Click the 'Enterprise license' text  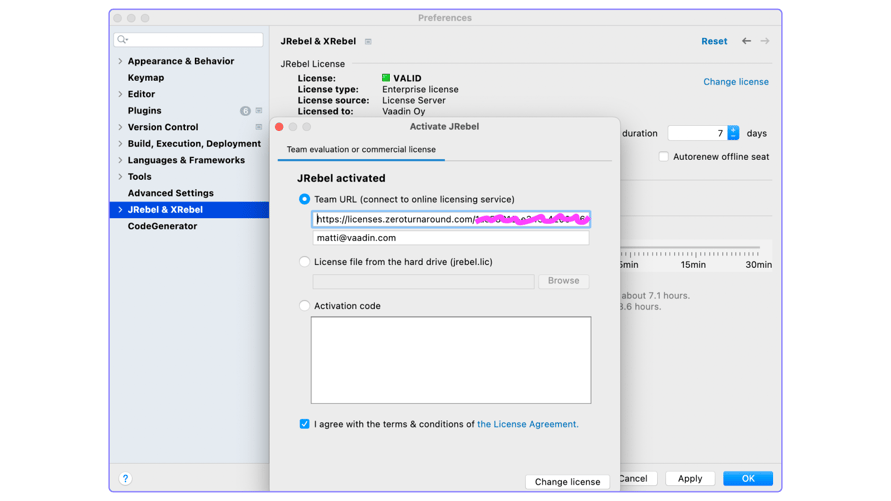pos(420,89)
